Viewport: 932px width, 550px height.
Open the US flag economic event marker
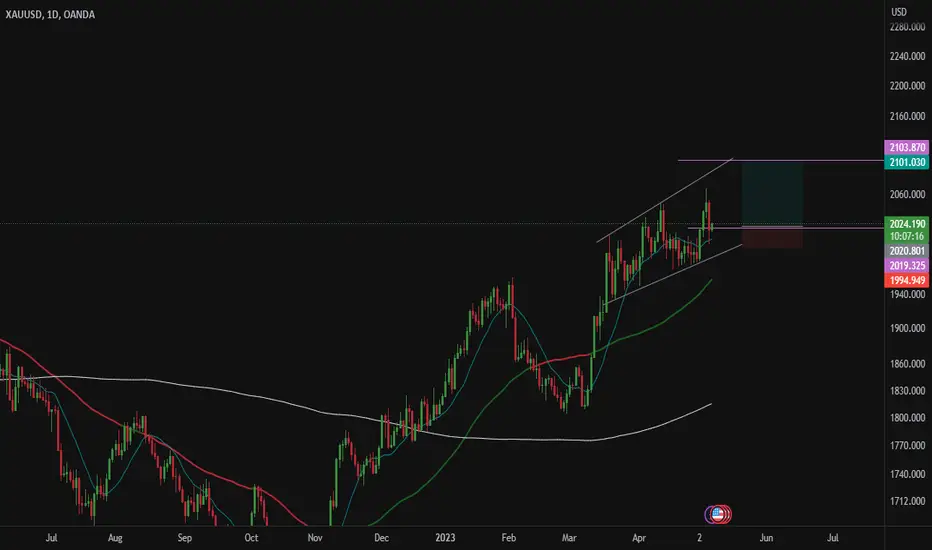click(717, 514)
